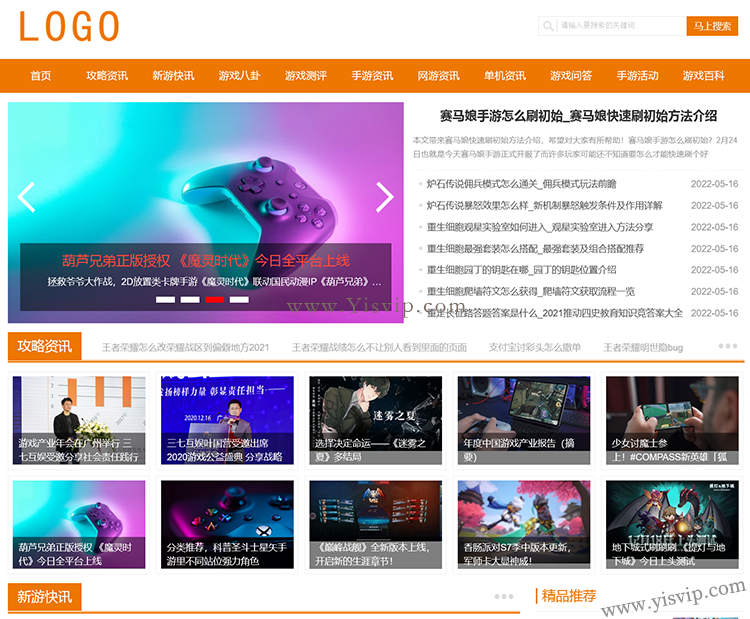Click the LOGO in the header

pos(69,26)
